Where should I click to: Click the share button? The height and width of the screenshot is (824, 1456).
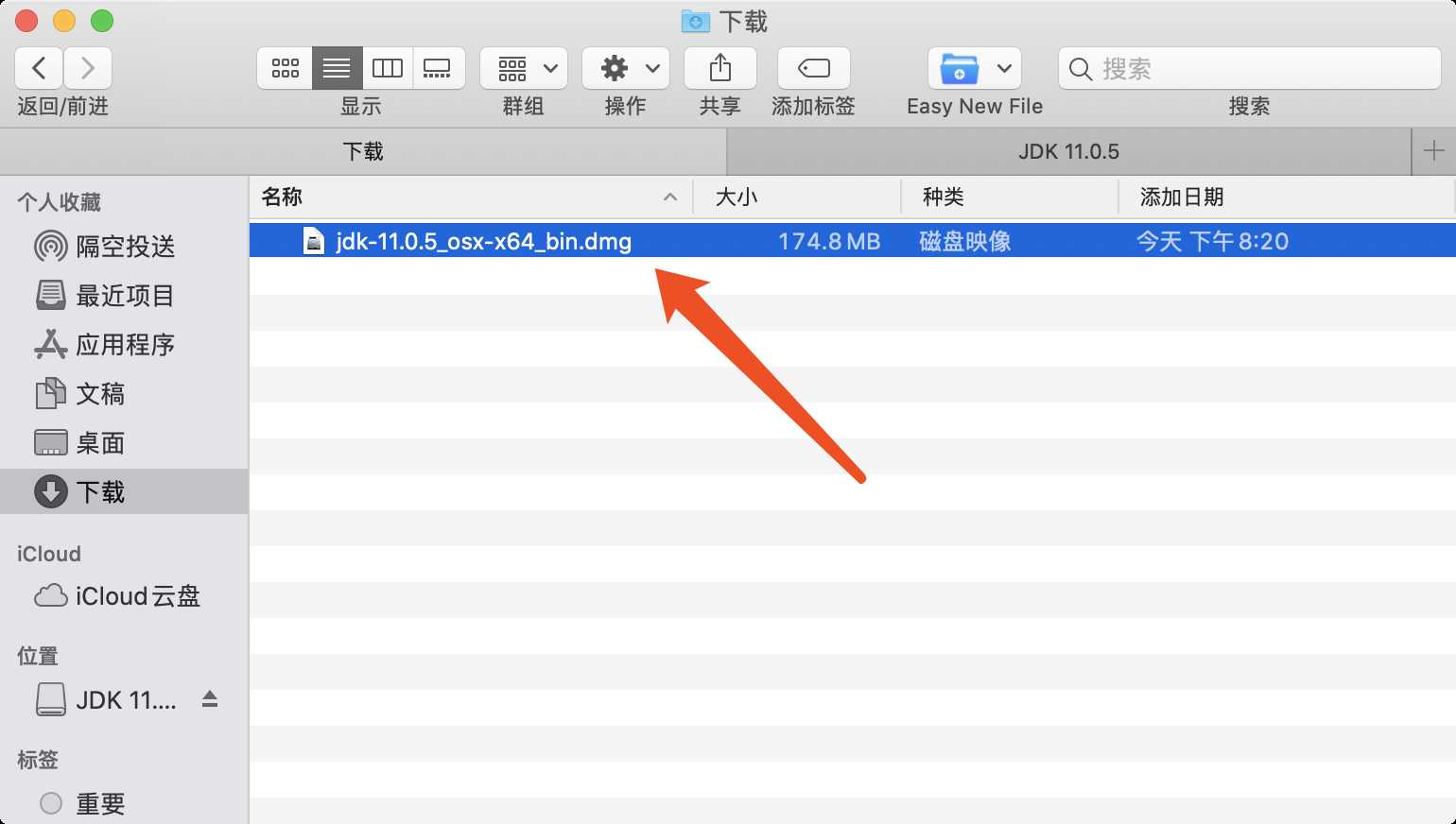[720, 68]
